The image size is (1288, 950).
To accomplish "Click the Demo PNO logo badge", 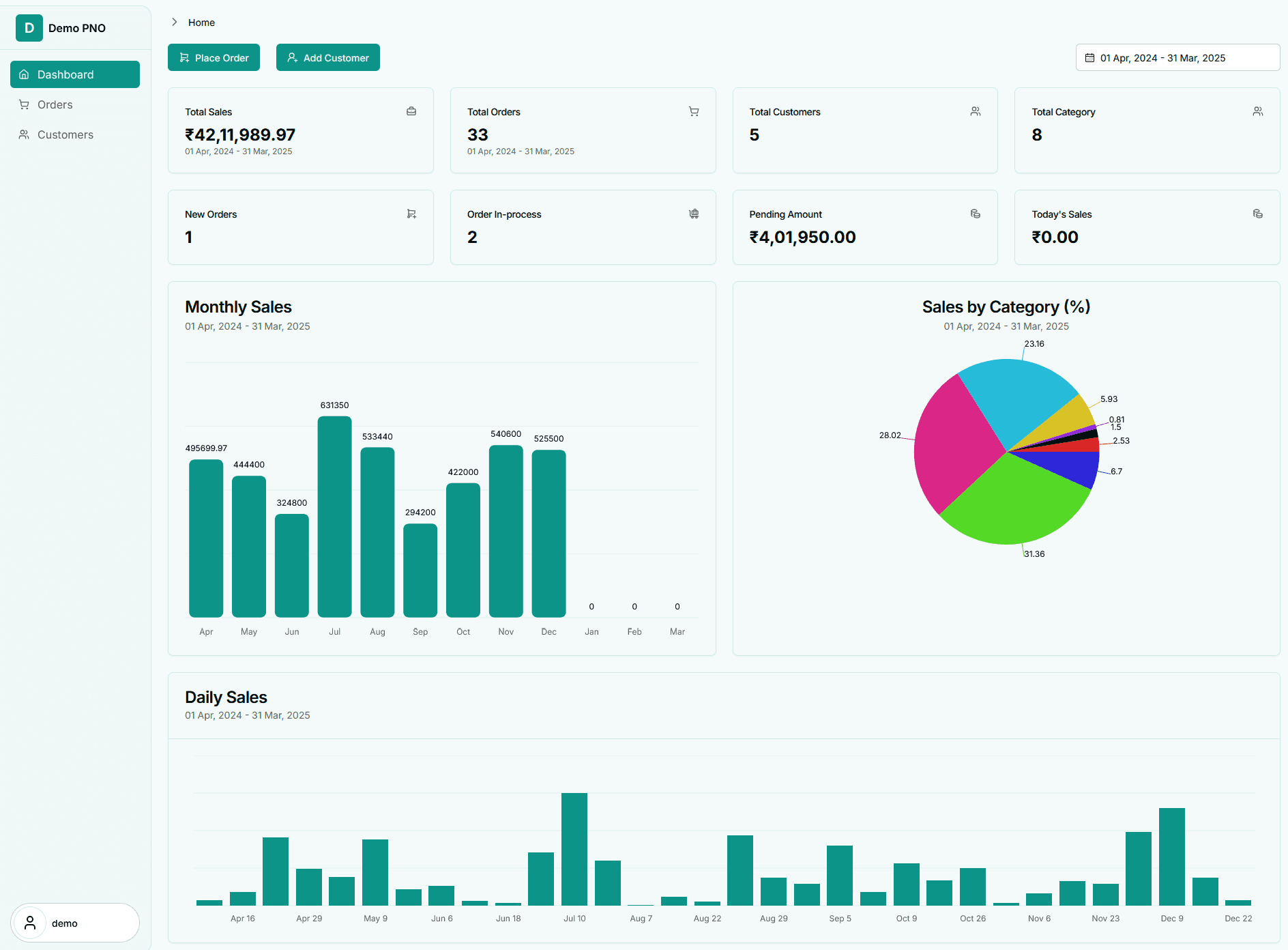I will pos(29,28).
